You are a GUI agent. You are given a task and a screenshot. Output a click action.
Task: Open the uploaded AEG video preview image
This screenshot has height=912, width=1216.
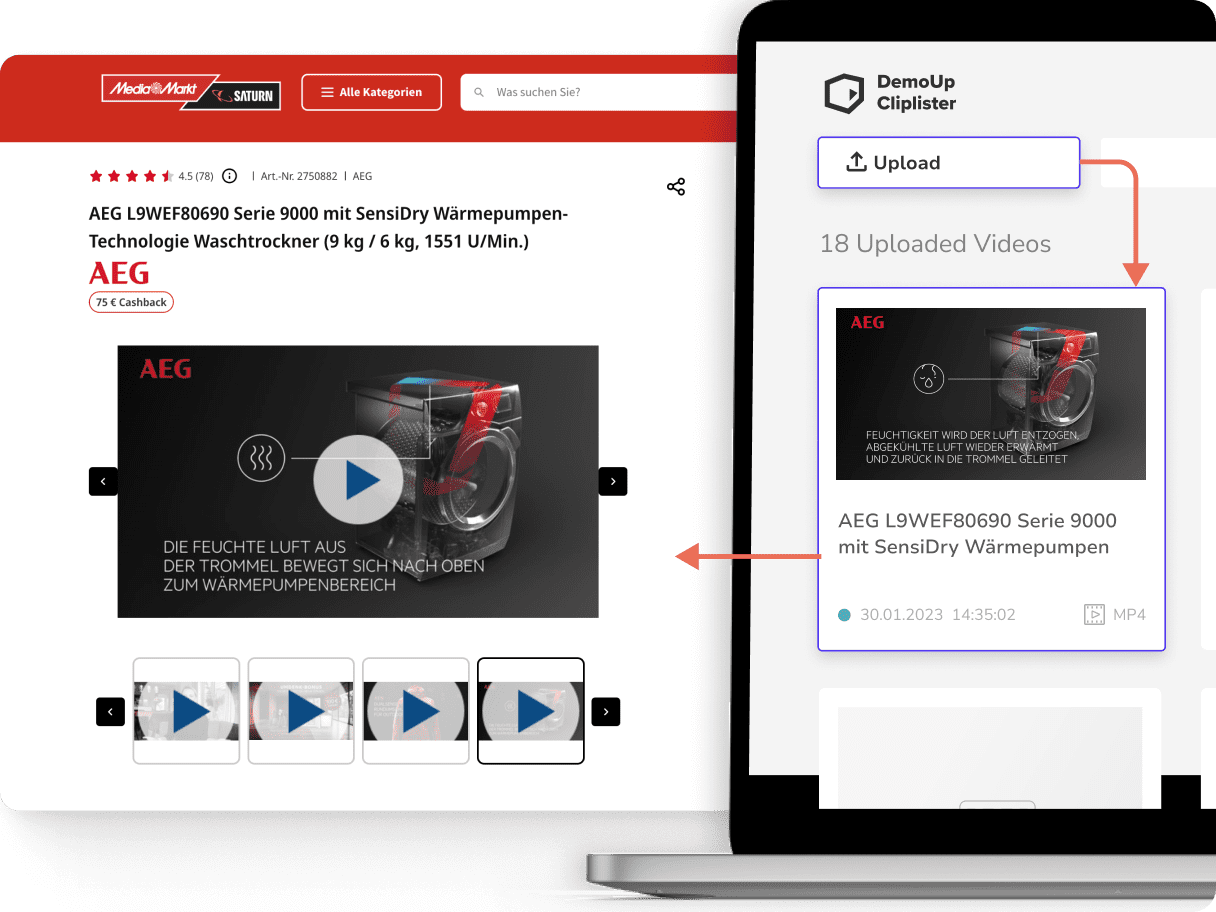tap(990, 393)
